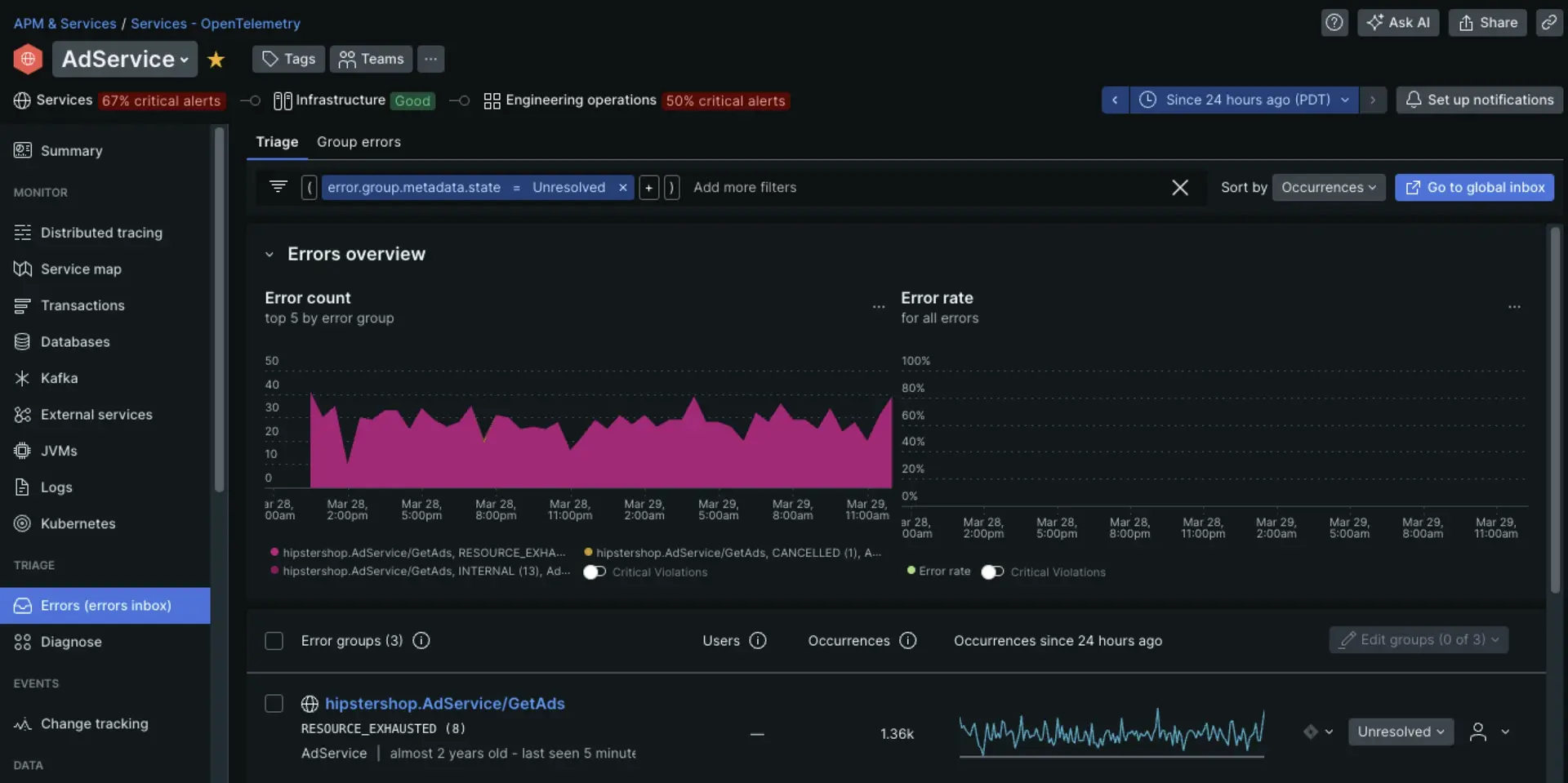This screenshot has height=783, width=1568.
Task: Check the select all error groups checkbox
Action: (x=274, y=641)
